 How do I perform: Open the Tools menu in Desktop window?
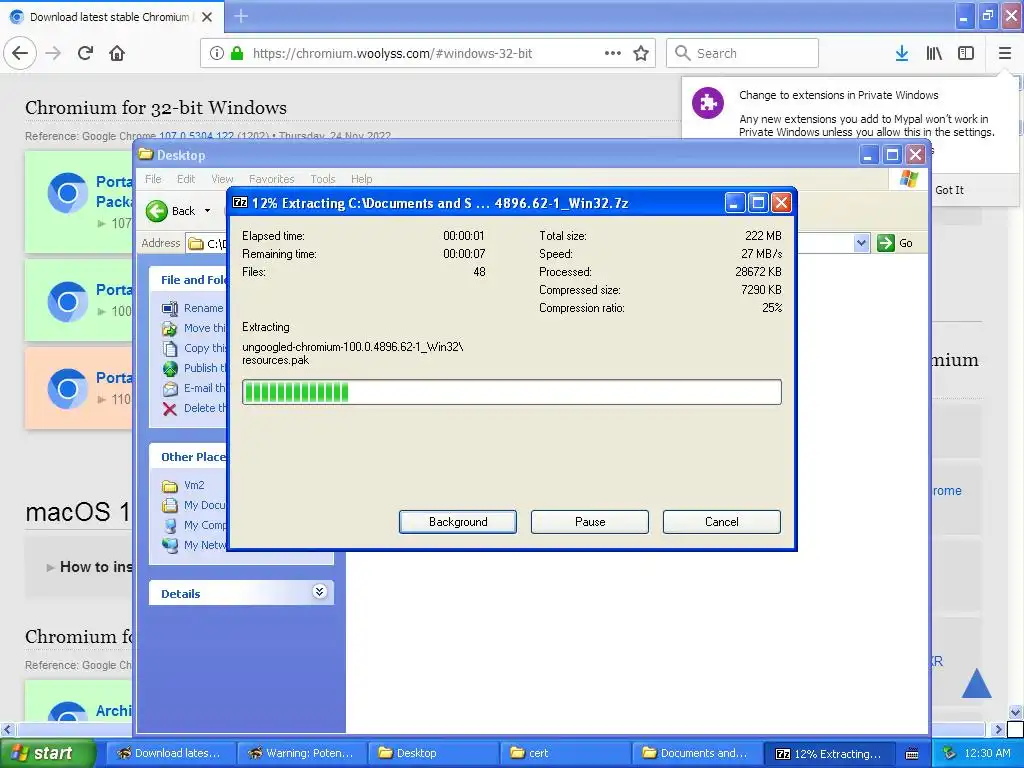(x=323, y=179)
